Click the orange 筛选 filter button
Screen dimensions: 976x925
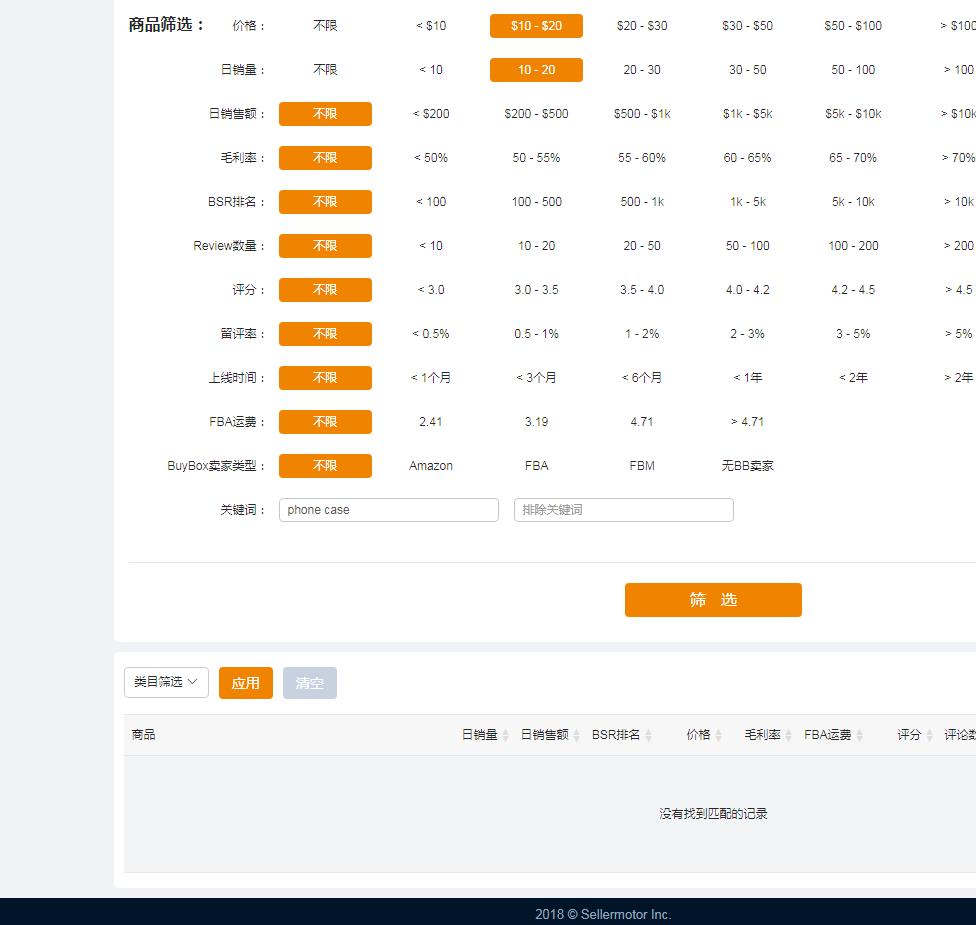[x=713, y=600]
